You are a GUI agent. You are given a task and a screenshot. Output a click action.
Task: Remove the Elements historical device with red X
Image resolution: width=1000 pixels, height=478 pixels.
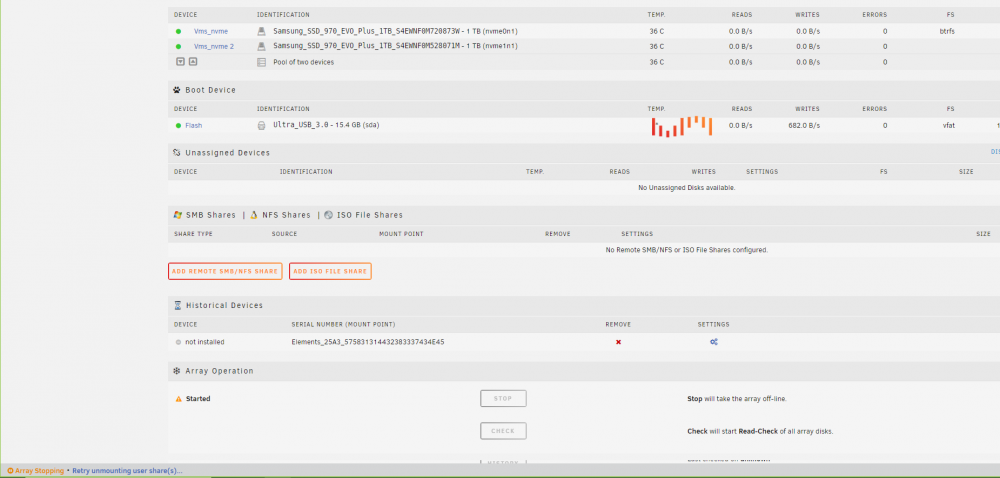(x=618, y=342)
